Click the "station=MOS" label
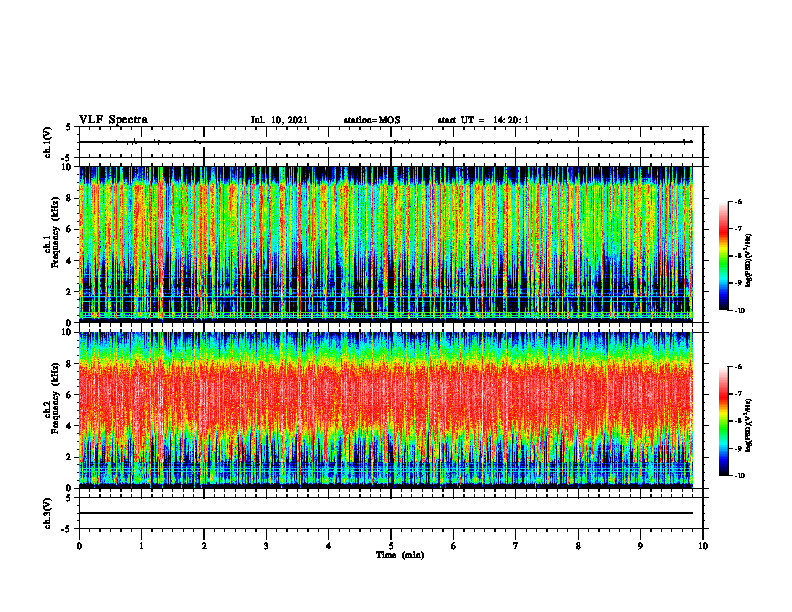 372,120
